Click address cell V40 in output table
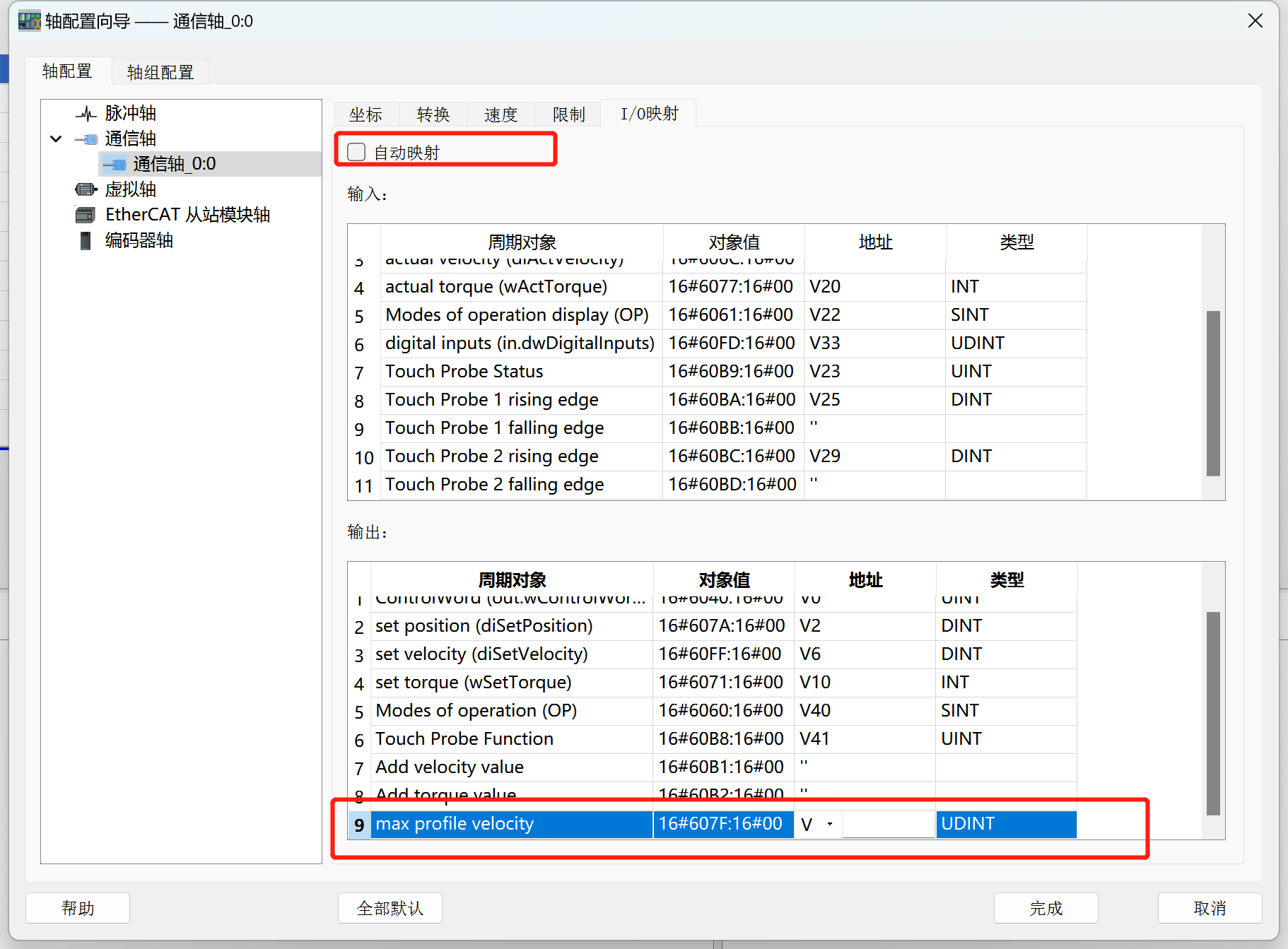This screenshot has height=949, width=1288. point(865,711)
